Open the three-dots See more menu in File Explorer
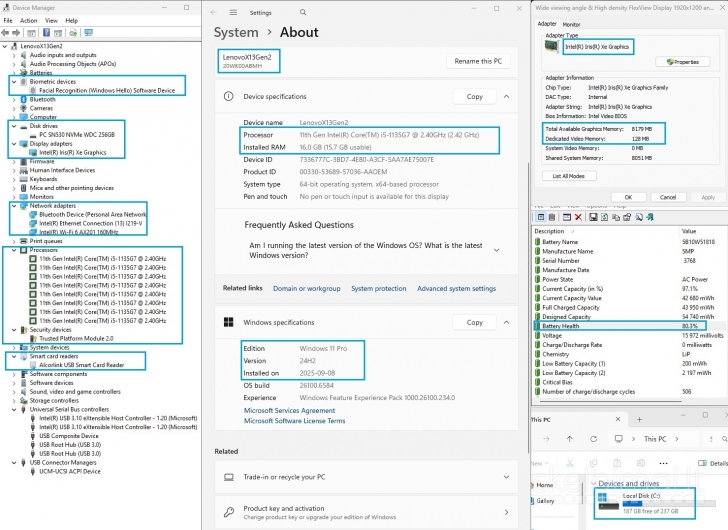 coord(663,463)
